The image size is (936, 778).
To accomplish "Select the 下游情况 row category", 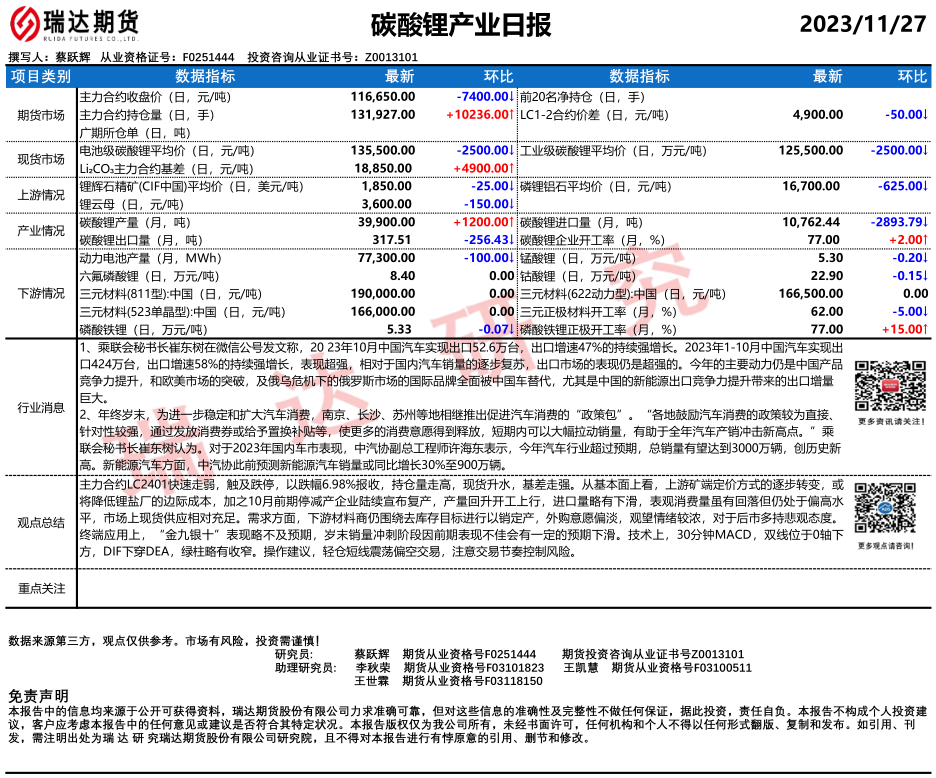I will pyautogui.click(x=41, y=293).
